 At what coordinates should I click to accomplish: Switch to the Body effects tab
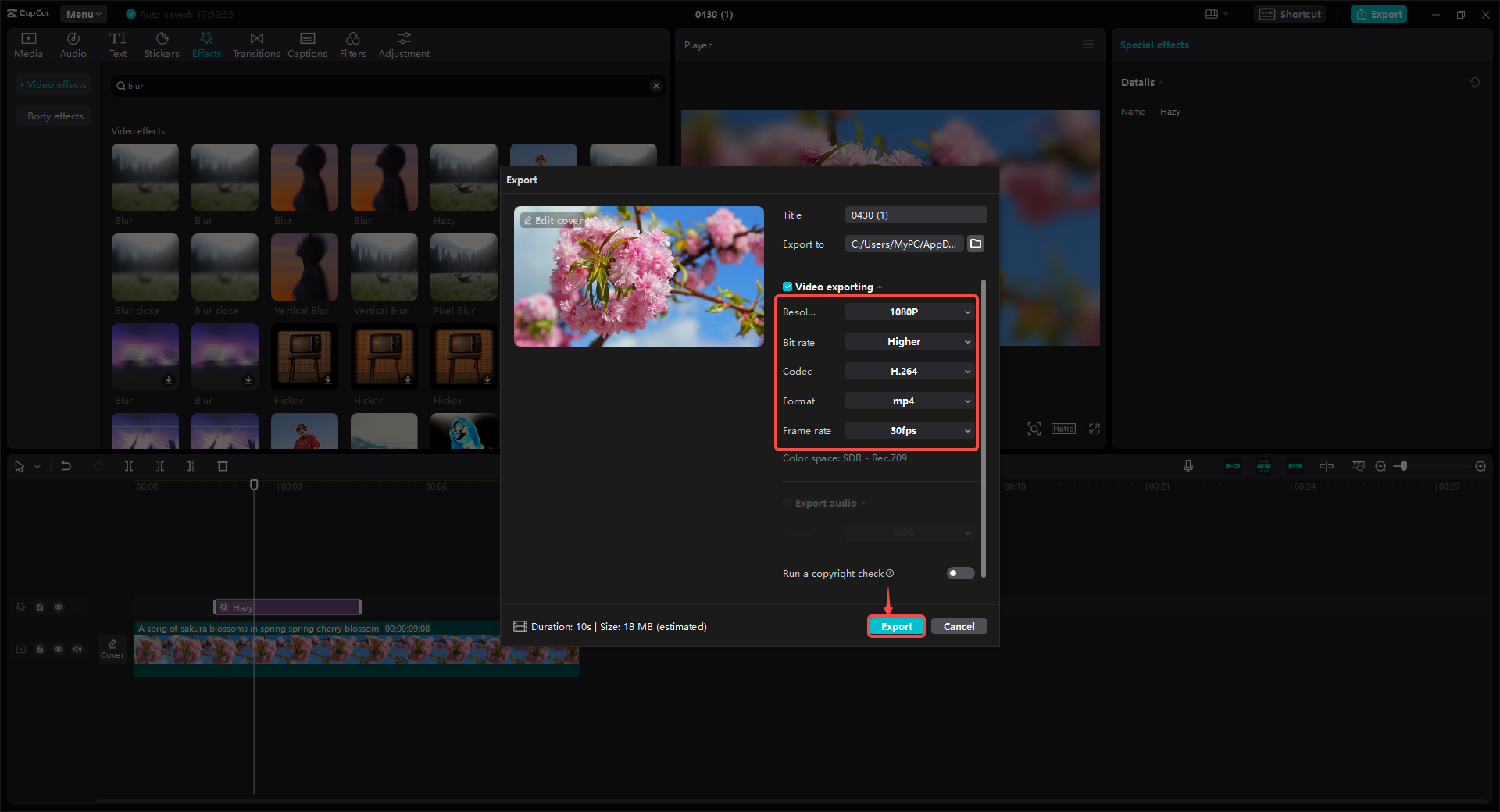tap(54, 116)
